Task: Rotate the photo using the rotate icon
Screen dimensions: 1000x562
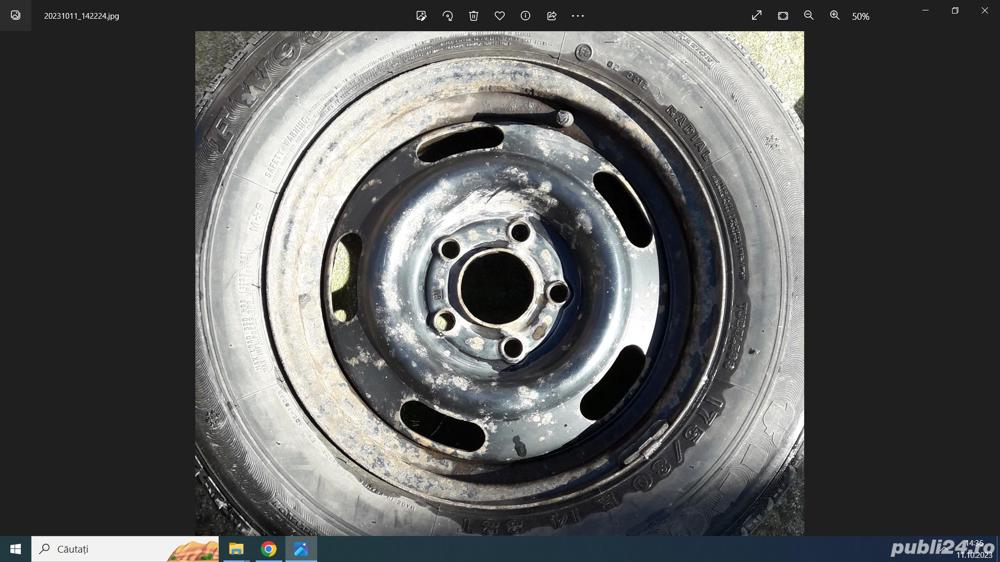Action: [x=447, y=16]
